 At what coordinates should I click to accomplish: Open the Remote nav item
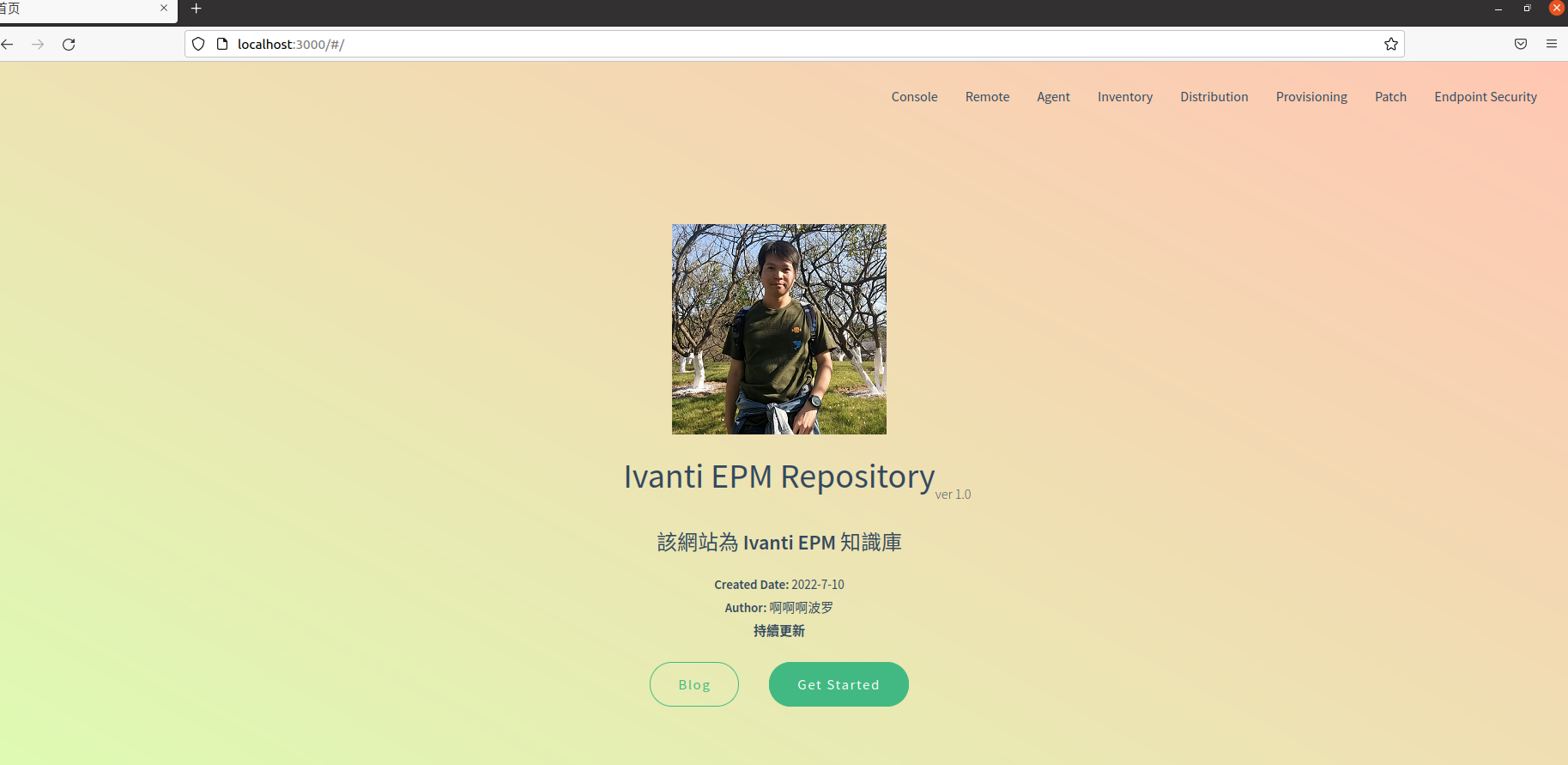pos(987,97)
